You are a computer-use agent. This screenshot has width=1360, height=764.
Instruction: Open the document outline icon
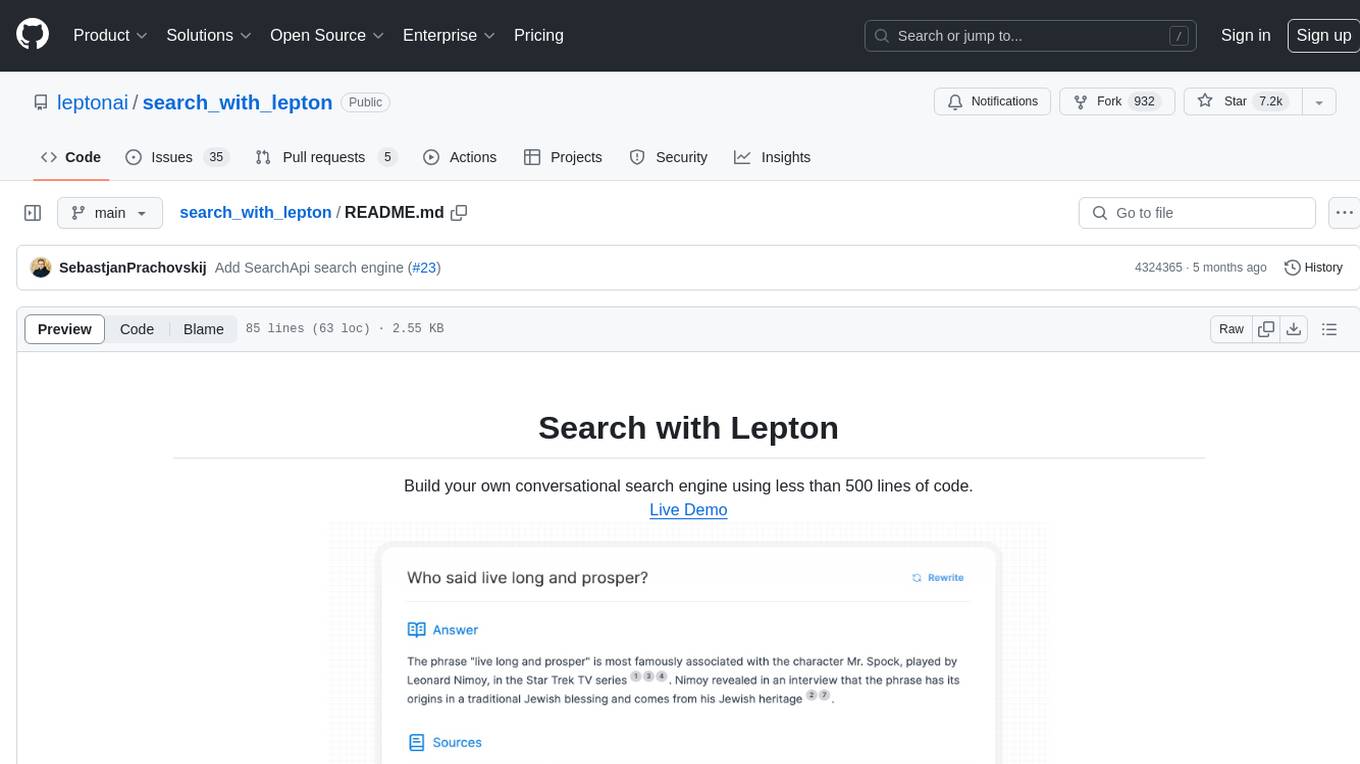point(1329,329)
